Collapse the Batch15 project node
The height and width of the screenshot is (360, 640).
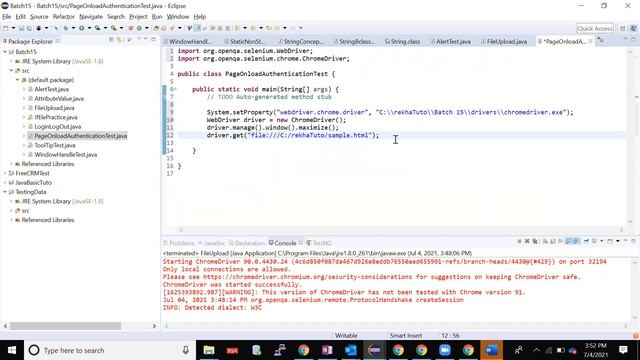coord(5,52)
